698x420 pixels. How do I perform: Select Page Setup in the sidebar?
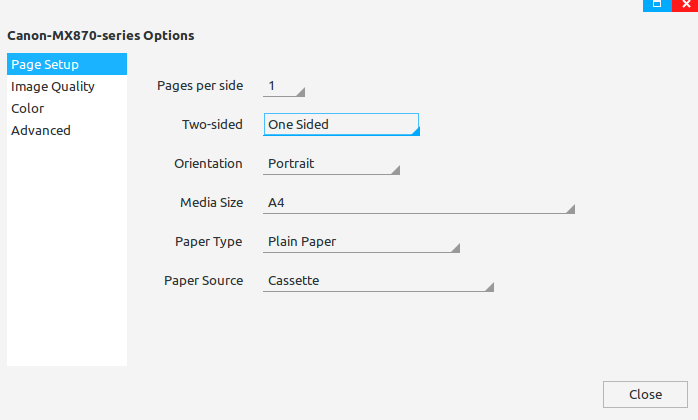tap(66, 65)
